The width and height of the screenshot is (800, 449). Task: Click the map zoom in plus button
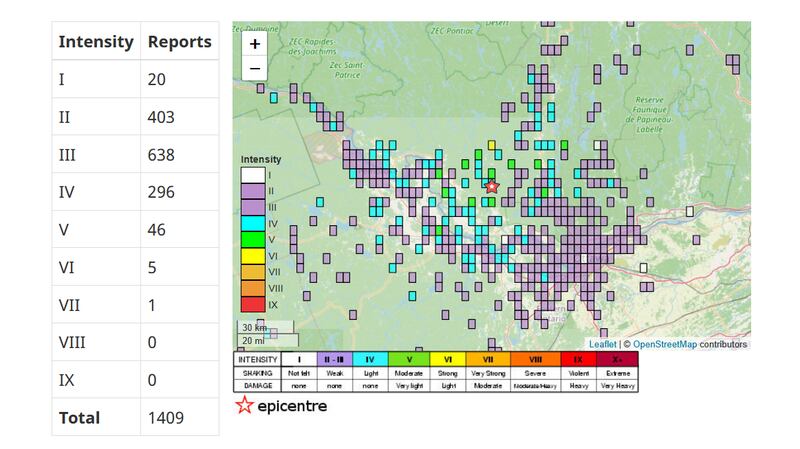tap(255, 44)
